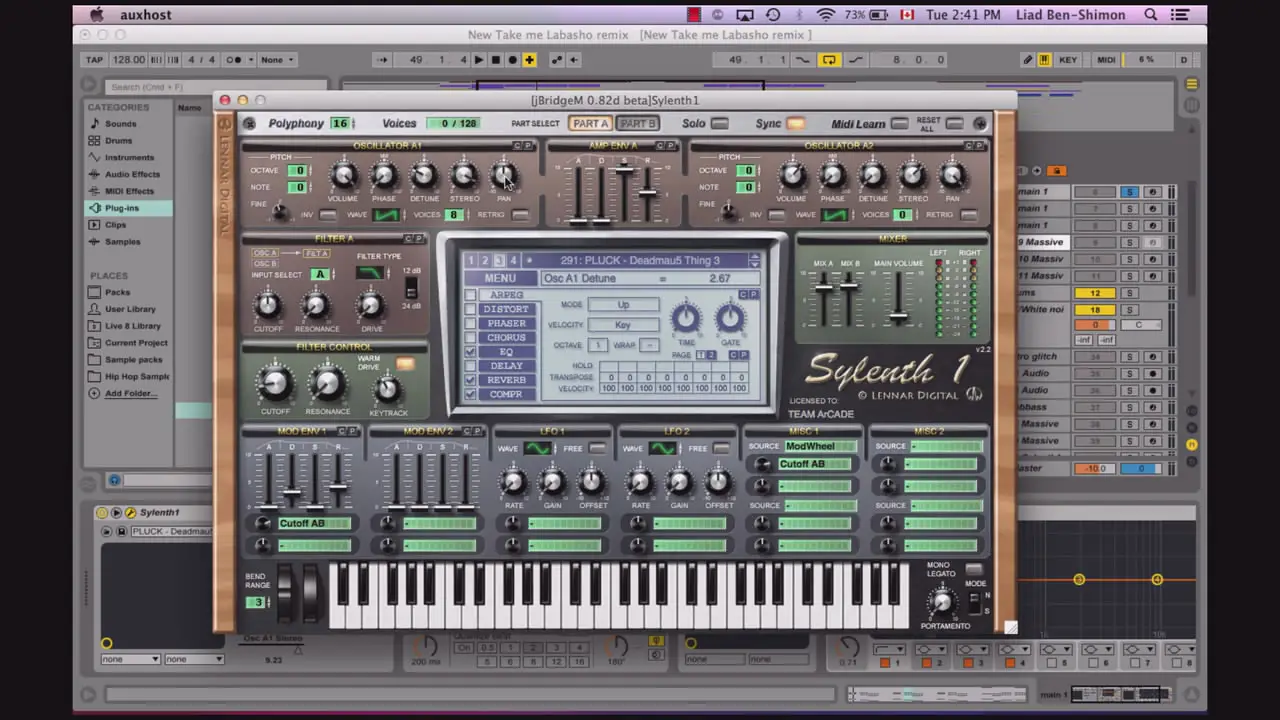This screenshot has height=720, width=1280.
Task: Open the Oscillator A1 Octave selector
Action: coord(297,171)
